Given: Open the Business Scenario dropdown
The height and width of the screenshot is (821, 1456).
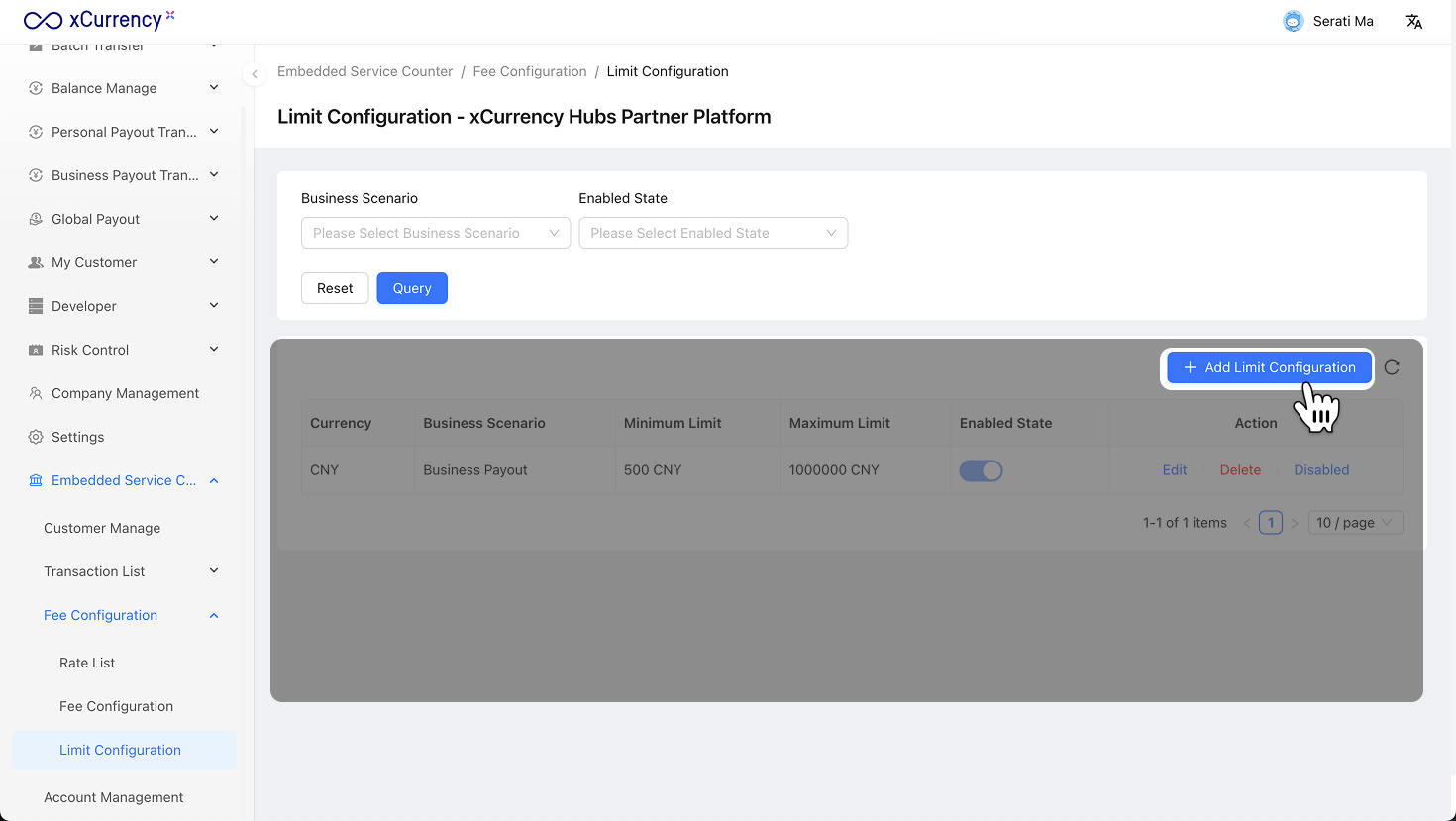Looking at the screenshot, I should 436,233.
